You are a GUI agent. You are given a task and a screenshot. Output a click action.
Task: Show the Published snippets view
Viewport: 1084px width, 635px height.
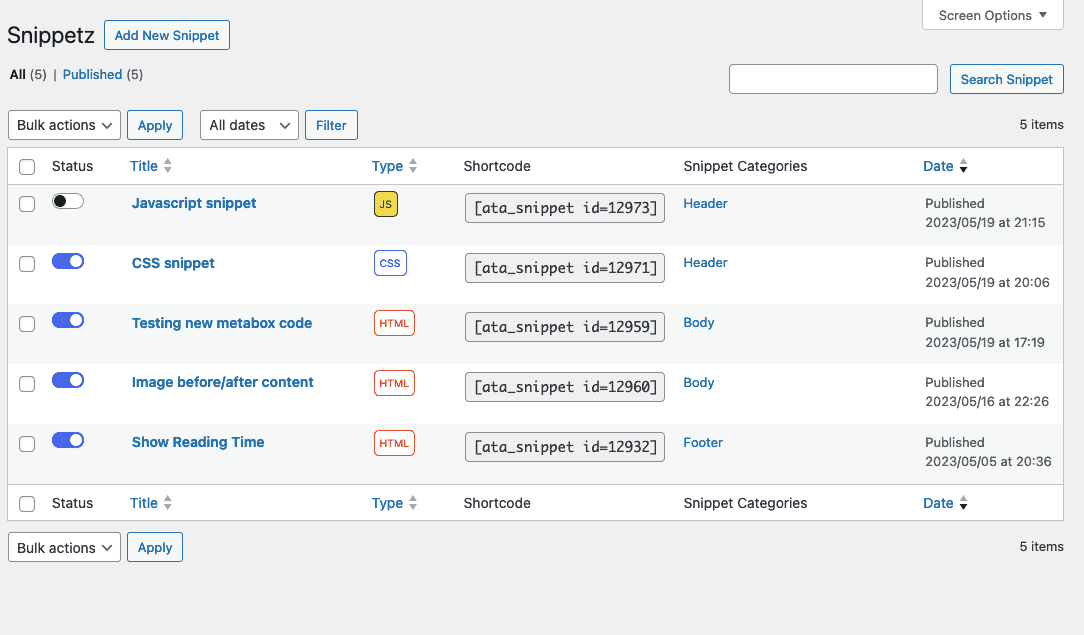click(x=92, y=74)
